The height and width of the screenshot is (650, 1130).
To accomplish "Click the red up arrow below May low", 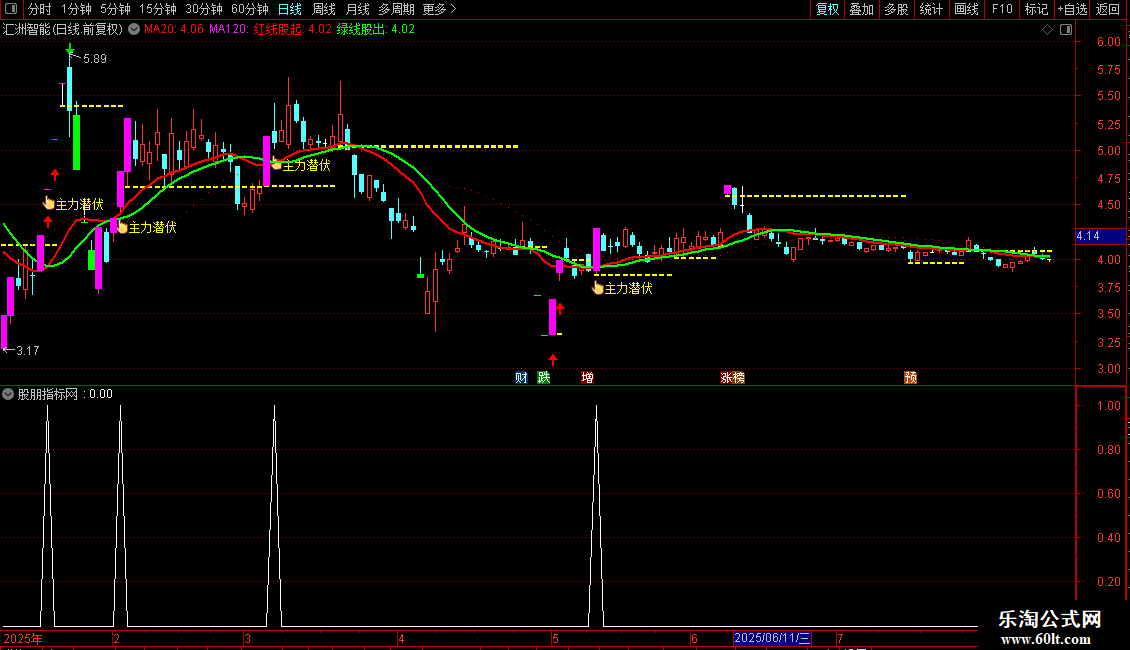I will pos(553,359).
